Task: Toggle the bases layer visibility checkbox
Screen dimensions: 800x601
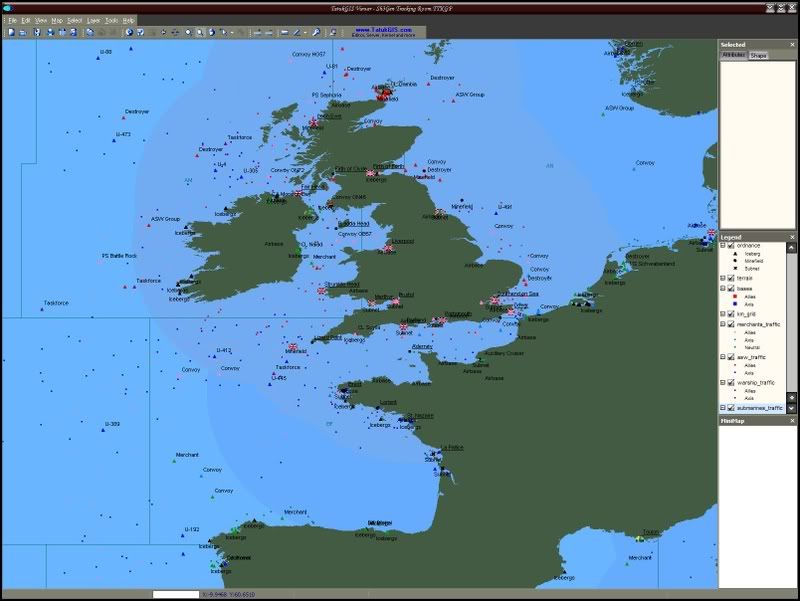Action: coord(731,288)
